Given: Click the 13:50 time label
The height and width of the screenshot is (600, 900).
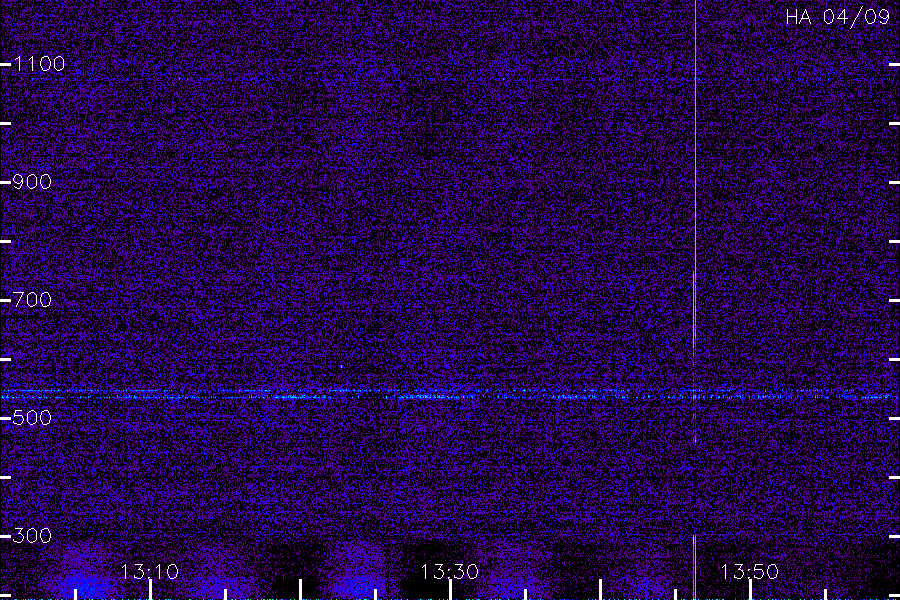Looking at the screenshot, I should pos(750,572).
